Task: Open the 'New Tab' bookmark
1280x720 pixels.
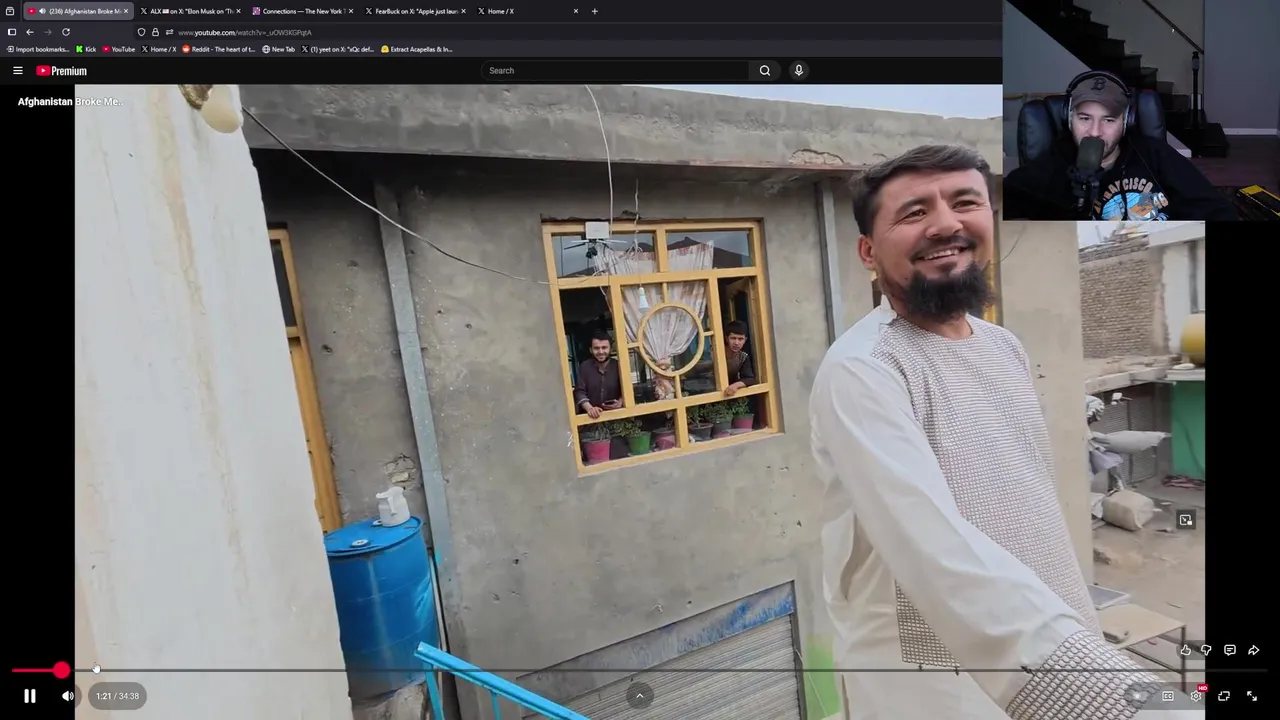Action: [x=279, y=49]
